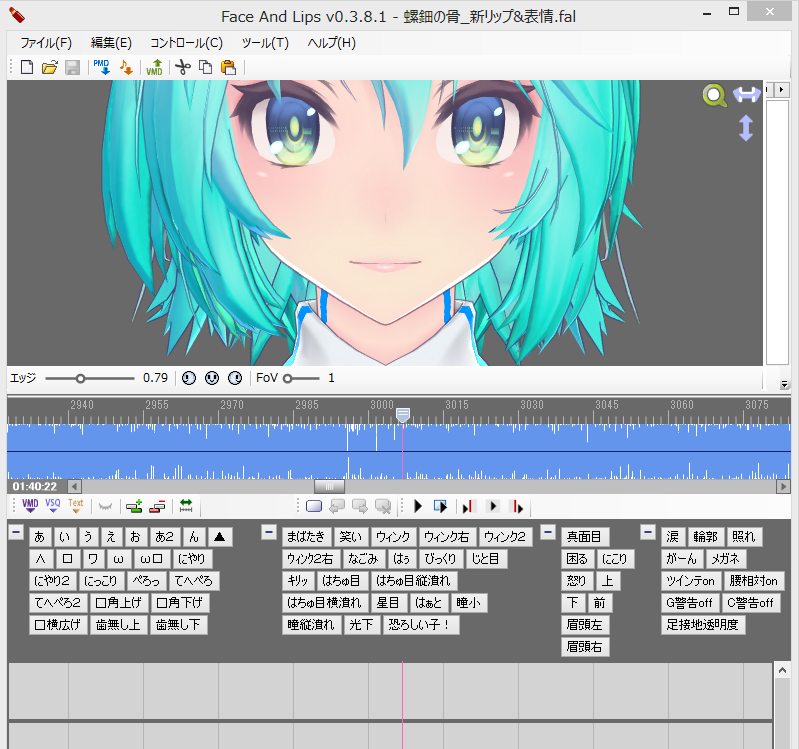Click the horizontal pan arrow icon
Image resolution: width=799 pixels, height=749 pixels.
(x=747, y=94)
